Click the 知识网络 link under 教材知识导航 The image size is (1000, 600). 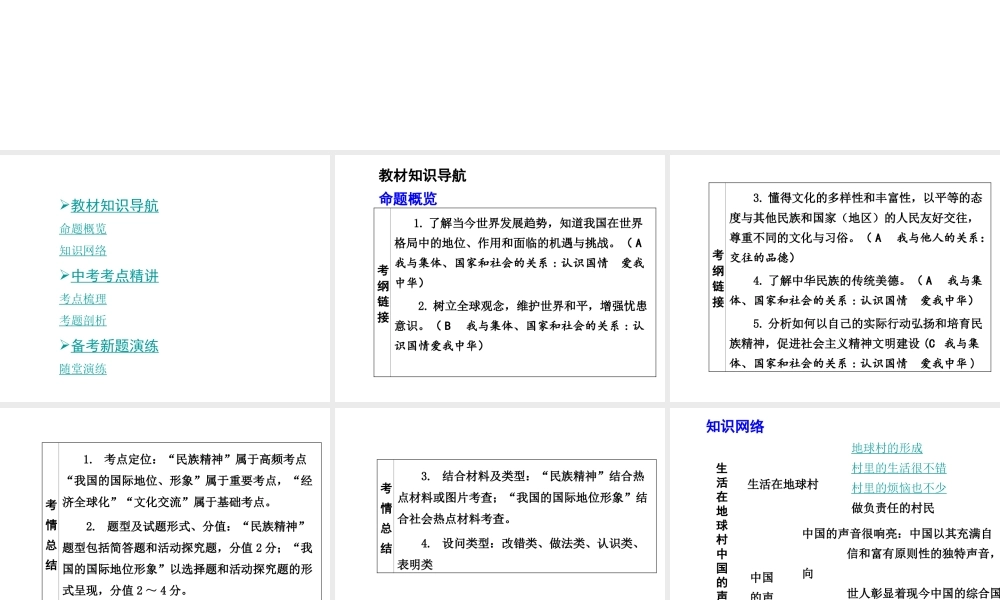[83, 250]
